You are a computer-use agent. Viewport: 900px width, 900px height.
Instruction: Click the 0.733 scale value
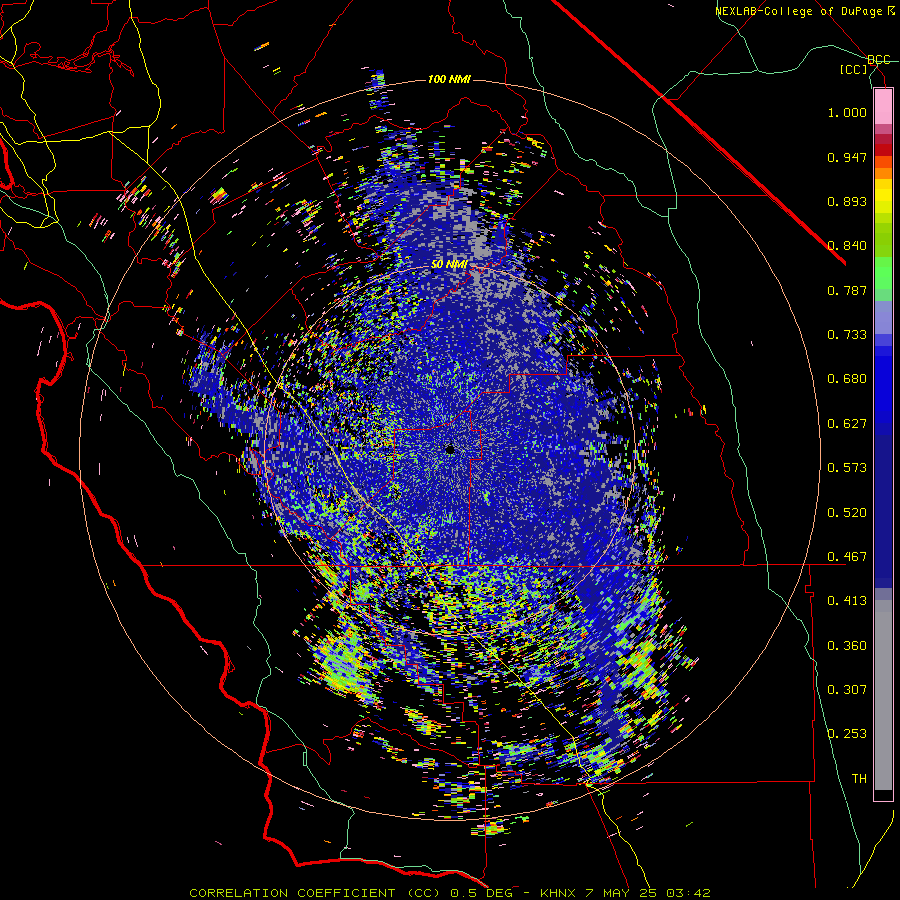[x=847, y=335]
